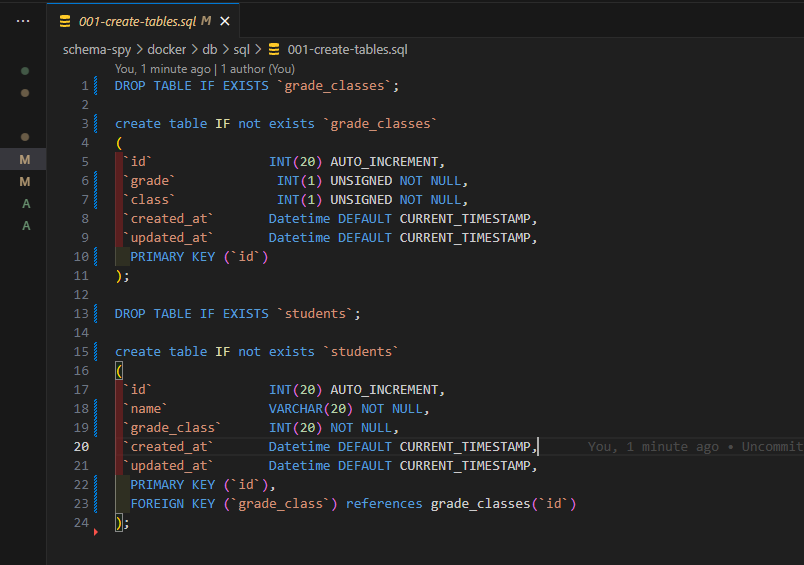Click the inline blame 'You, 1 minute ago' on line 20
This screenshot has height=565, width=804.
click(653, 447)
